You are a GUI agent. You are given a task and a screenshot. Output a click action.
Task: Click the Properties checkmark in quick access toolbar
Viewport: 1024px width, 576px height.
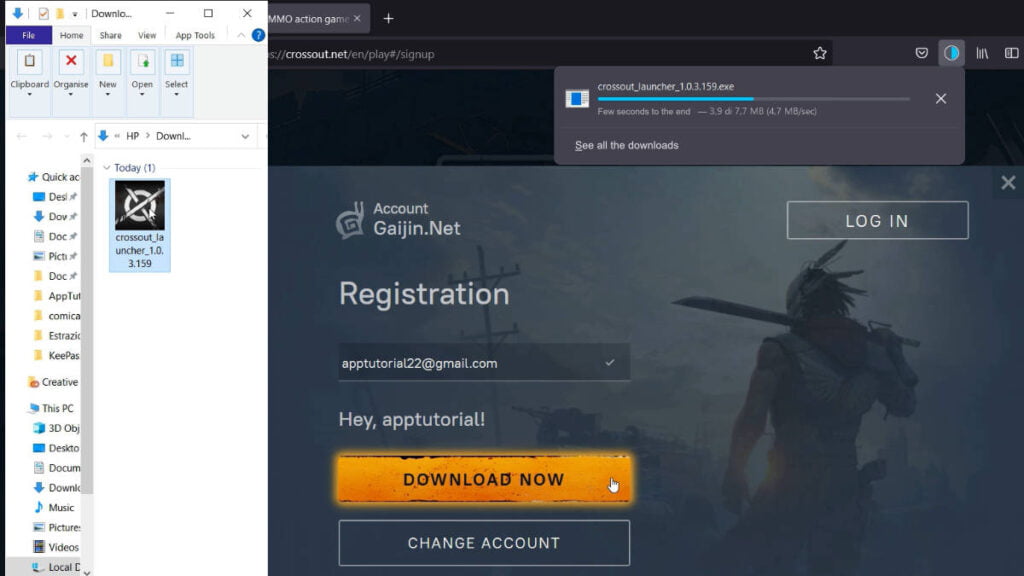[x=43, y=14]
